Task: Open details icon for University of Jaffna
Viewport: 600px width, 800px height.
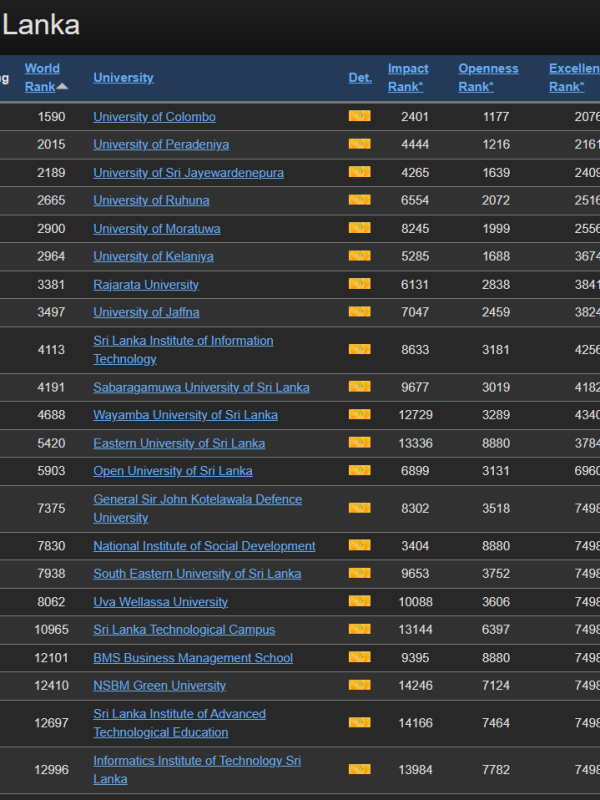Action: click(359, 312)
